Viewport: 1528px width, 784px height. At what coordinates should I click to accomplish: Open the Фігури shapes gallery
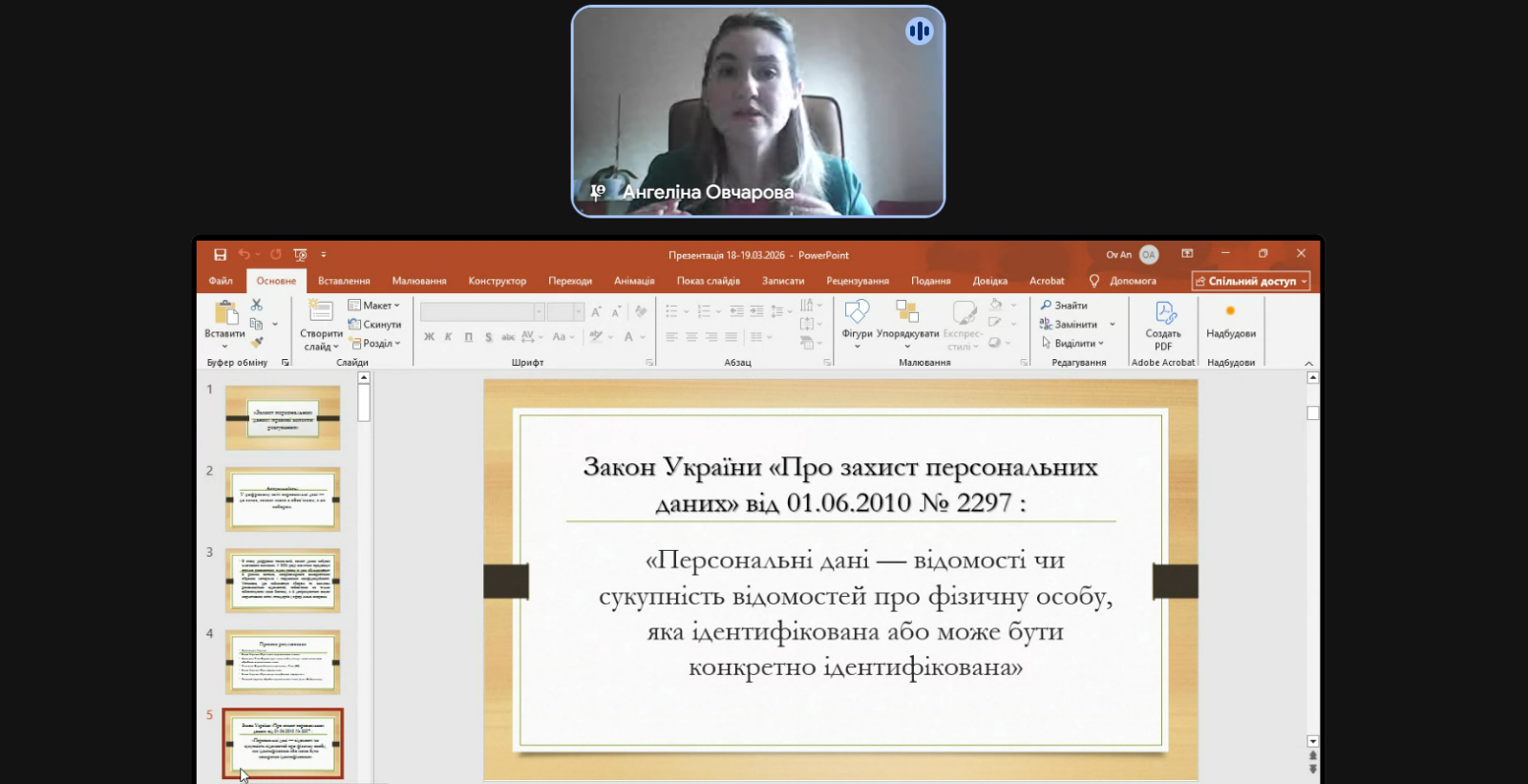[857, 318]
